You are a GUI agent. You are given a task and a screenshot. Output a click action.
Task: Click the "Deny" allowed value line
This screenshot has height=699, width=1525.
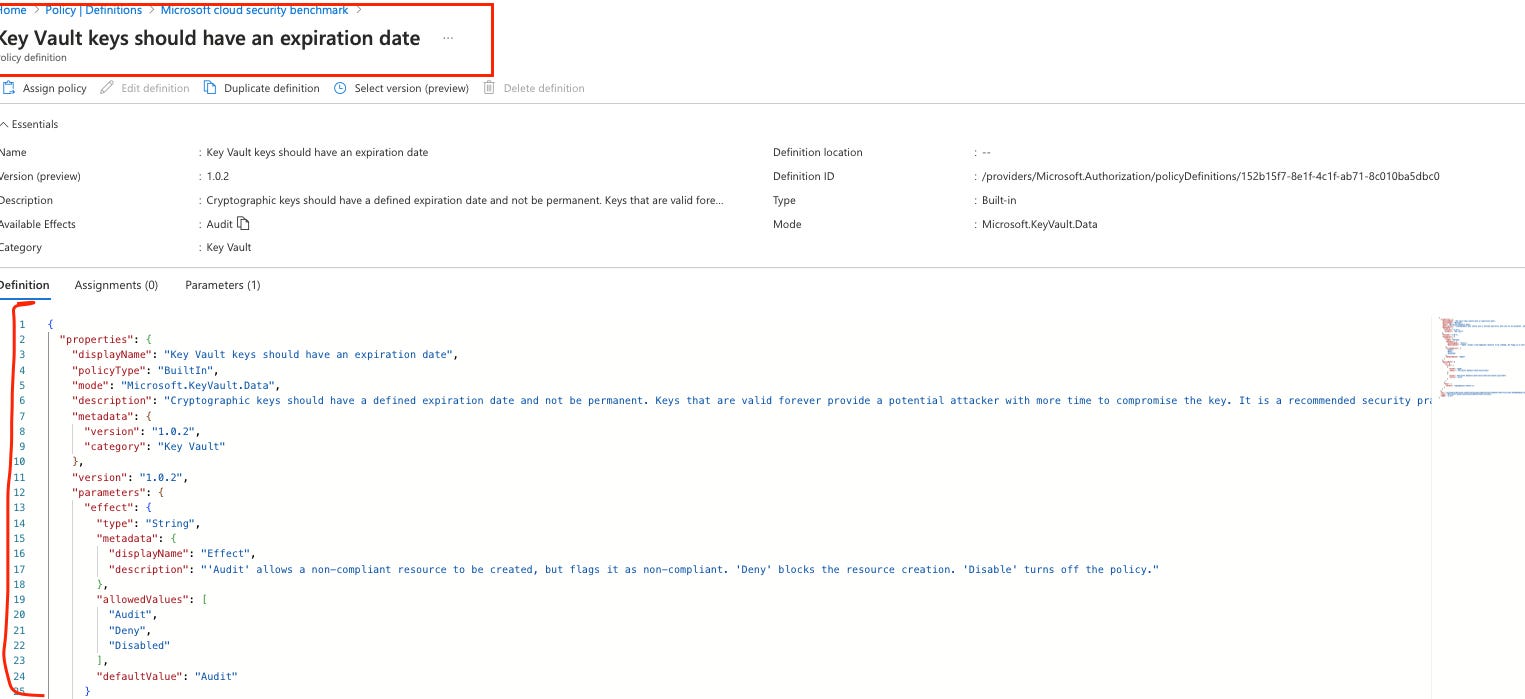point(130,631)
